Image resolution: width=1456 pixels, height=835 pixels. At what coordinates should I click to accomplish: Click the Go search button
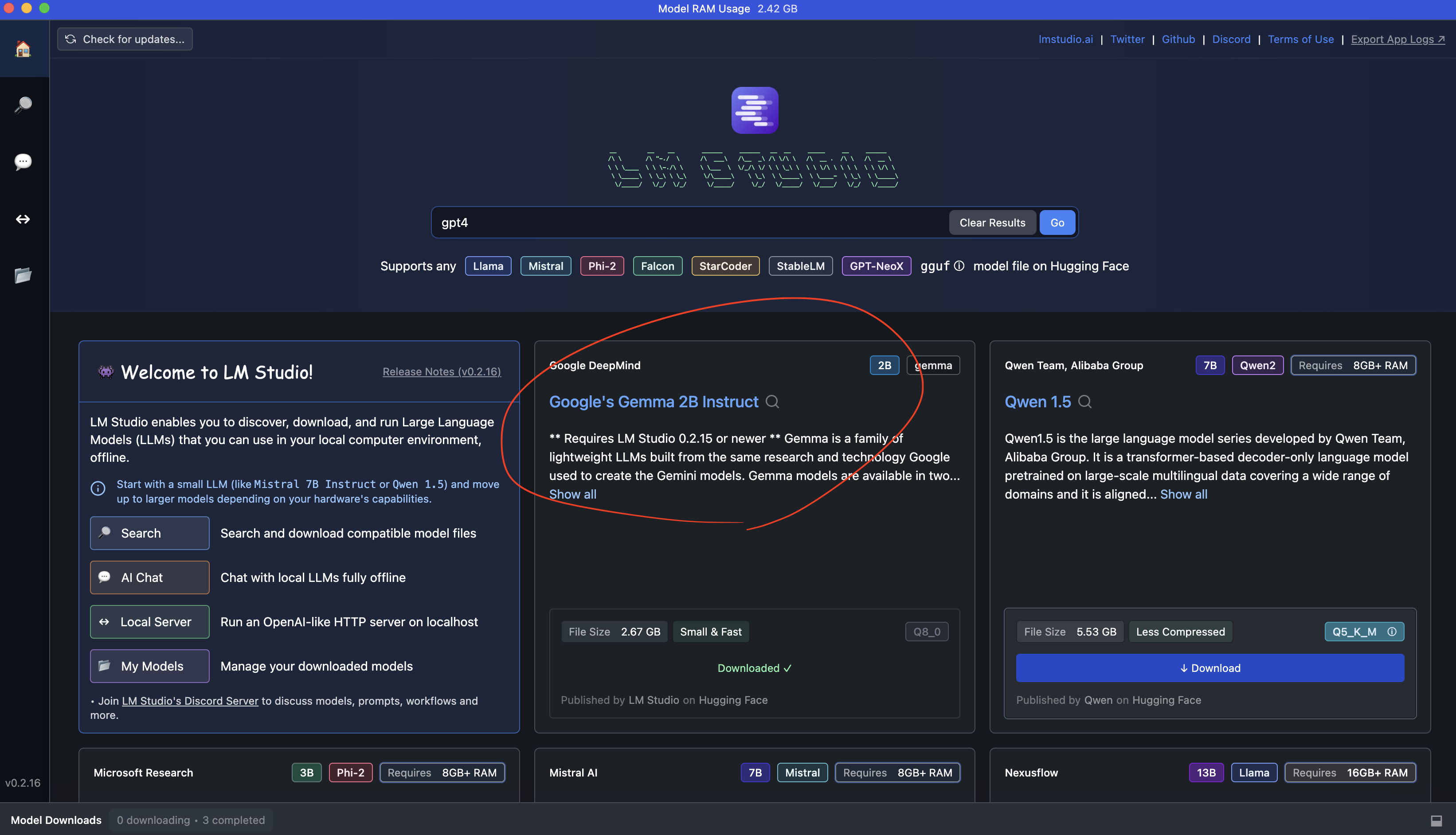coord(1057,222)
